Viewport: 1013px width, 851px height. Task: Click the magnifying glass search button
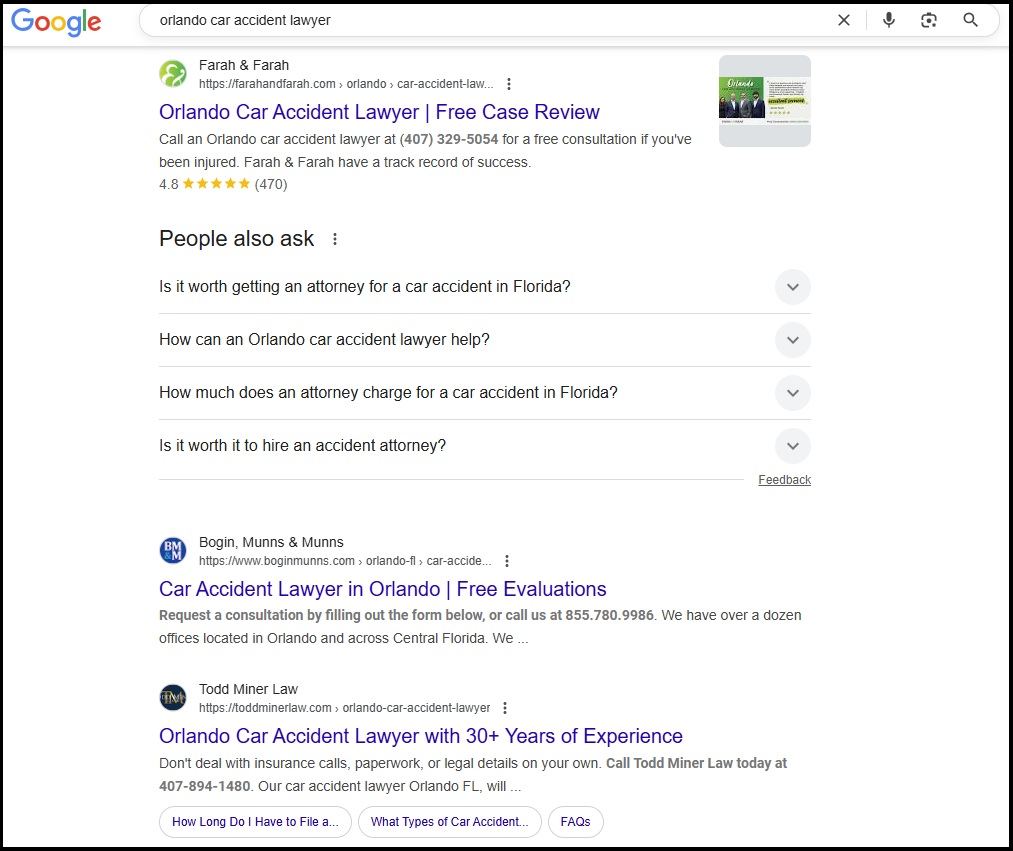970,20
